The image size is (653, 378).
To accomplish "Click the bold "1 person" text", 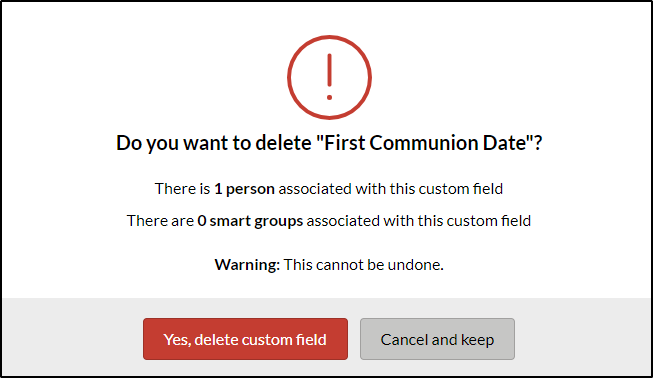I will [x=244, y=189].
